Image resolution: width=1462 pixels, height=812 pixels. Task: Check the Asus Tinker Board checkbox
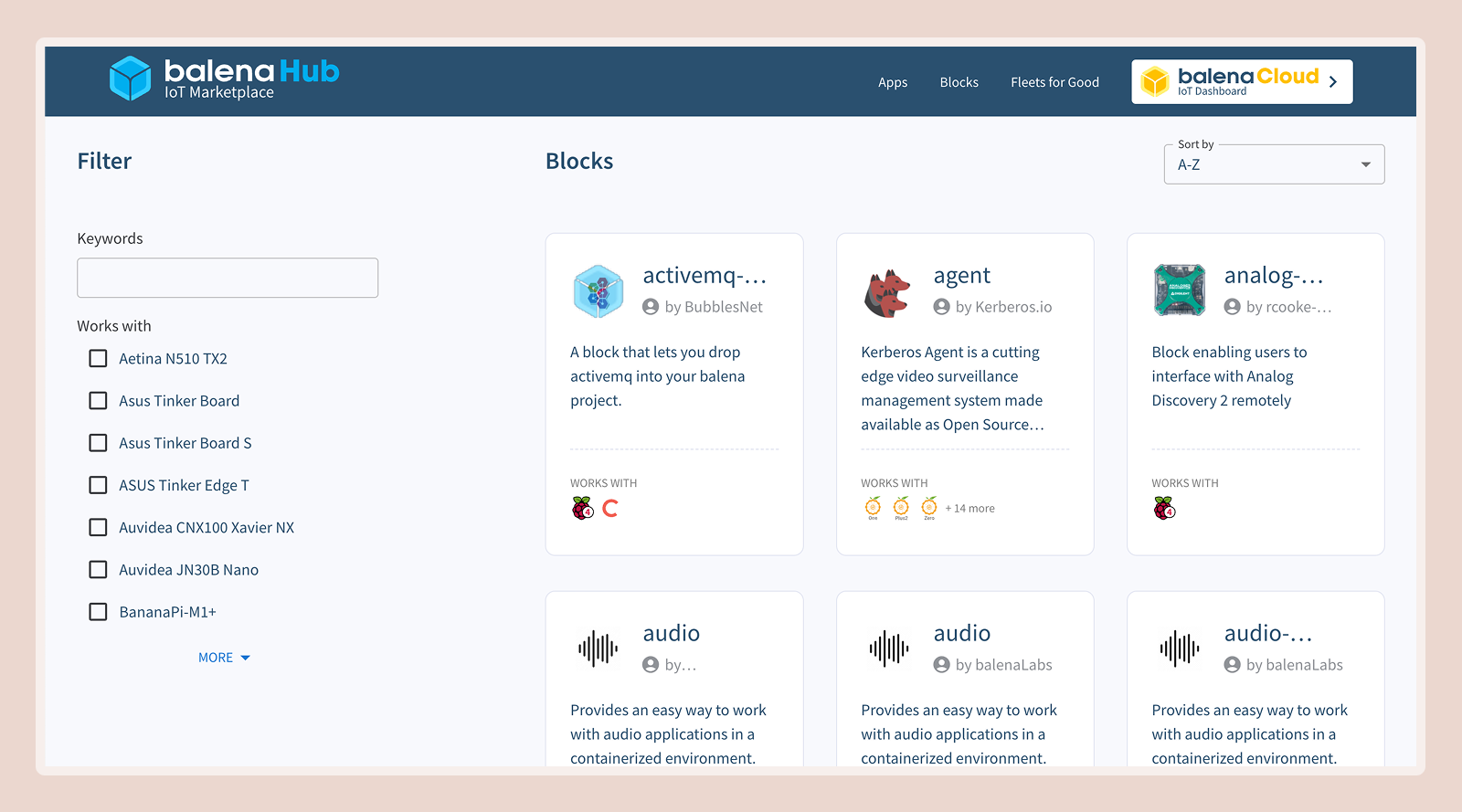(x=98, y=400)
